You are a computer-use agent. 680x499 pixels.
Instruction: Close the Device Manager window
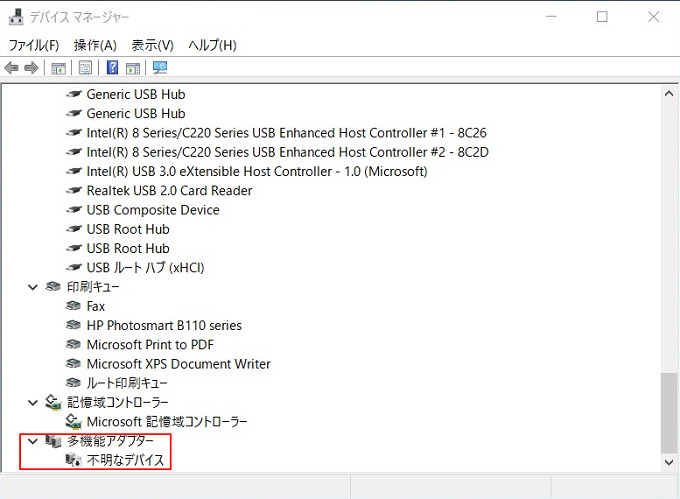[x=654, y=16]
